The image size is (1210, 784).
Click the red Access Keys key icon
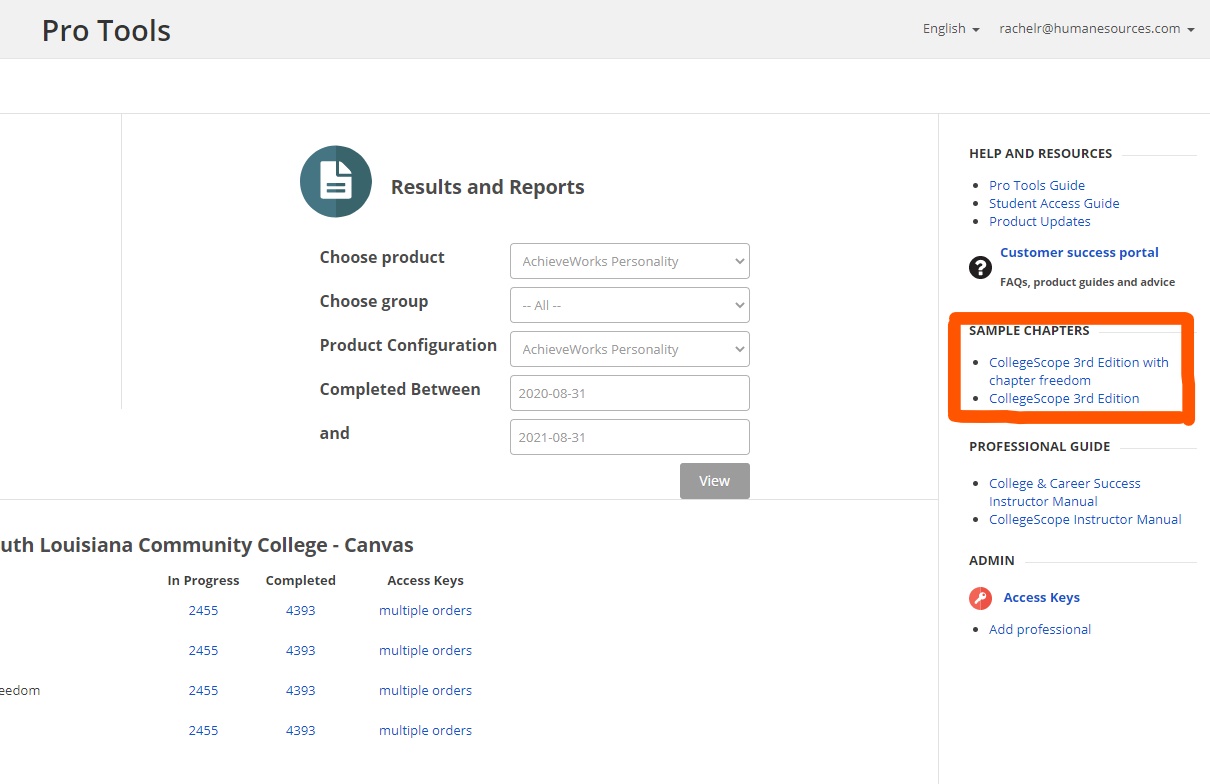(980, 598)
